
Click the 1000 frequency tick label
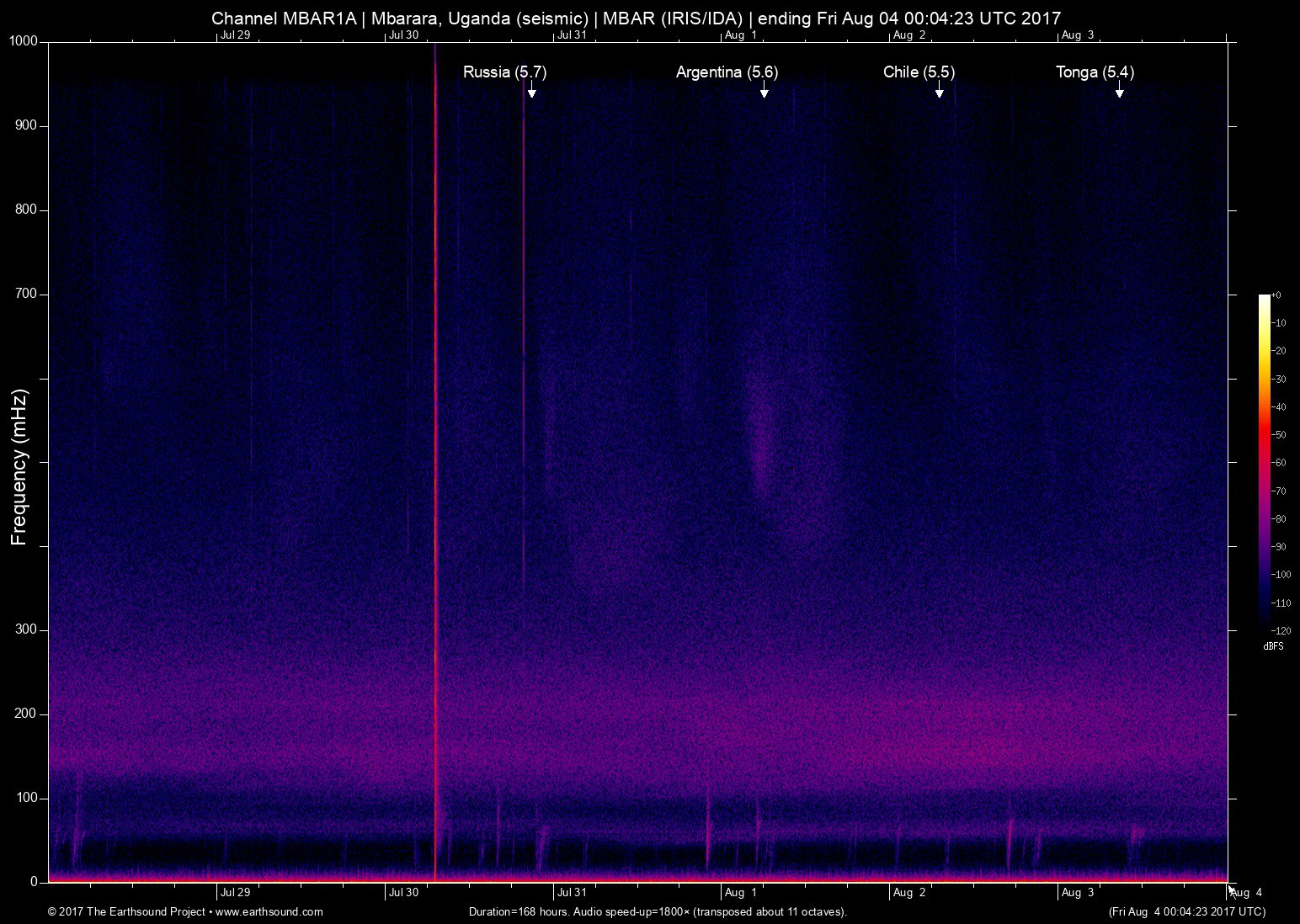coord(22,40)
